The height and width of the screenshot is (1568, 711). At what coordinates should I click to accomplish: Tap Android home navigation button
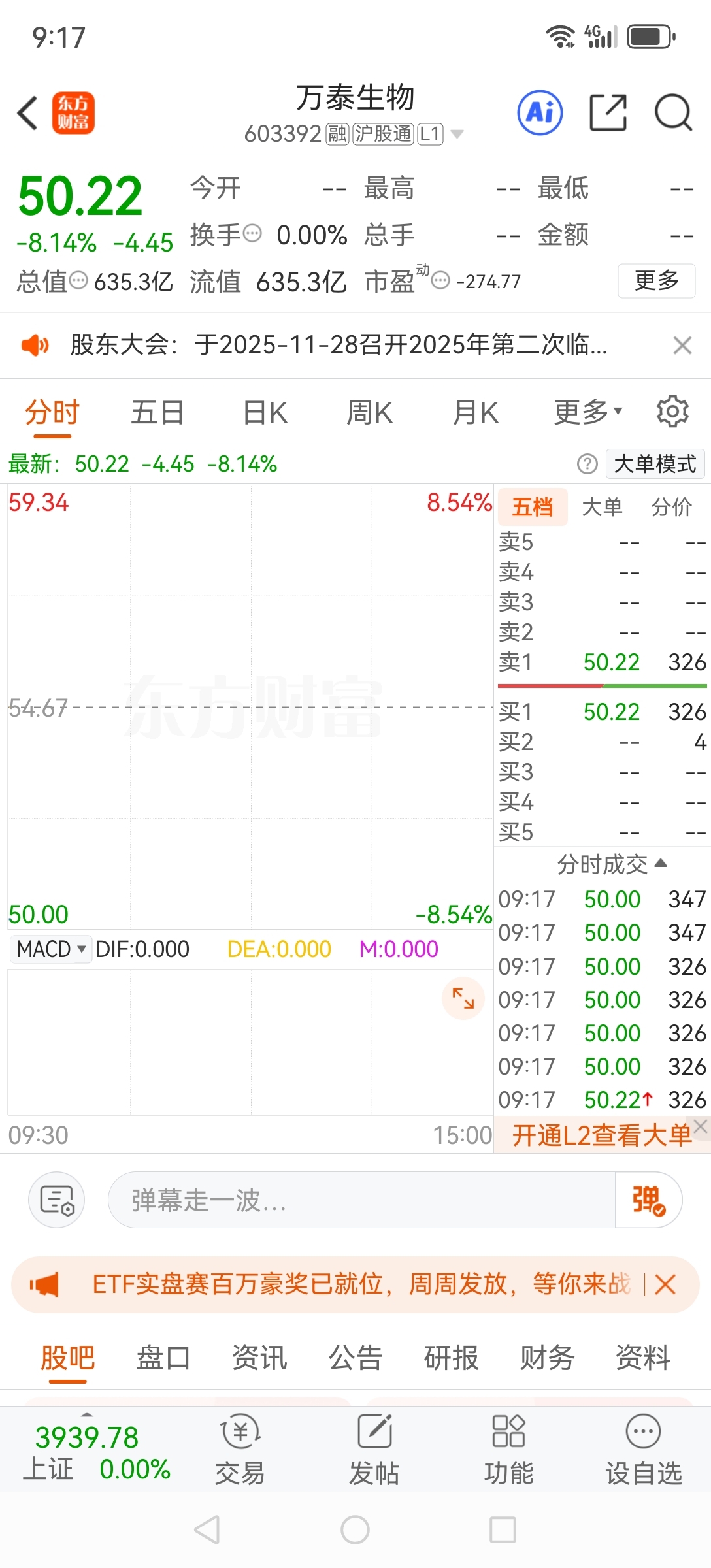355,1529
